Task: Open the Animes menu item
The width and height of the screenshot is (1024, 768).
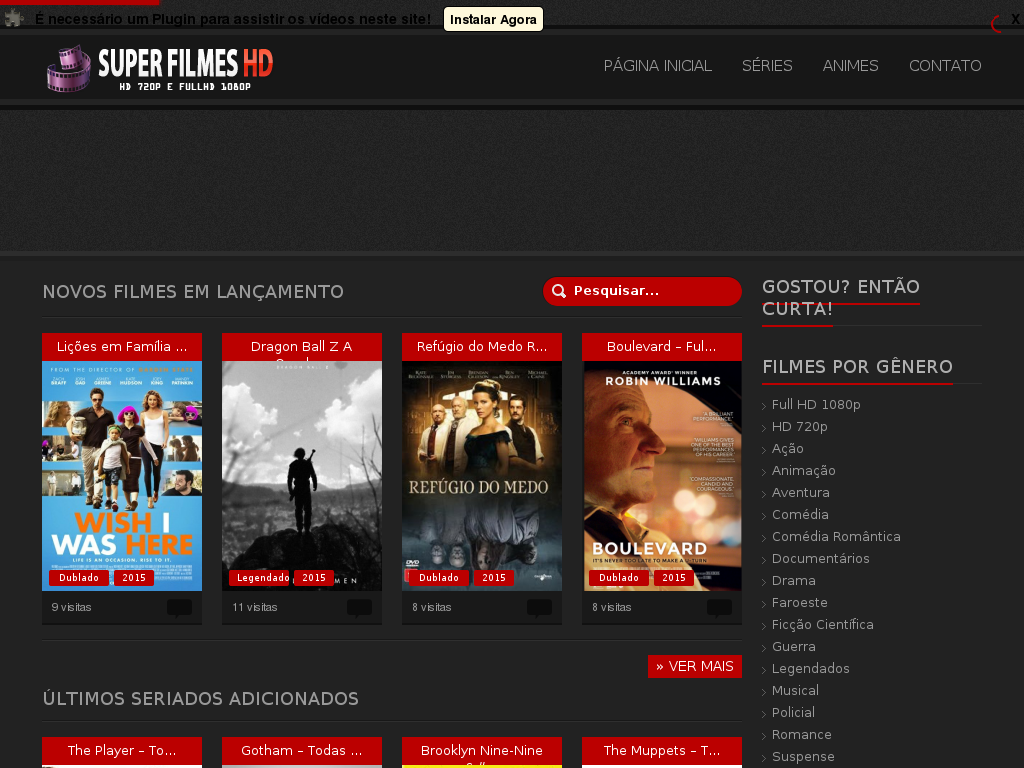Action: [850, 66]
